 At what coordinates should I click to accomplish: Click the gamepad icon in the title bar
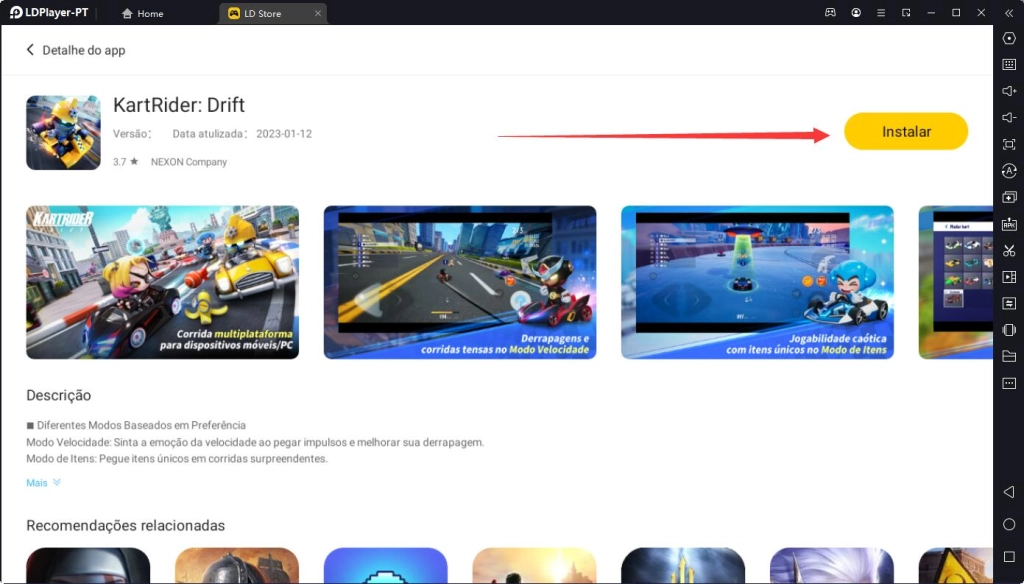pos(830,13)
